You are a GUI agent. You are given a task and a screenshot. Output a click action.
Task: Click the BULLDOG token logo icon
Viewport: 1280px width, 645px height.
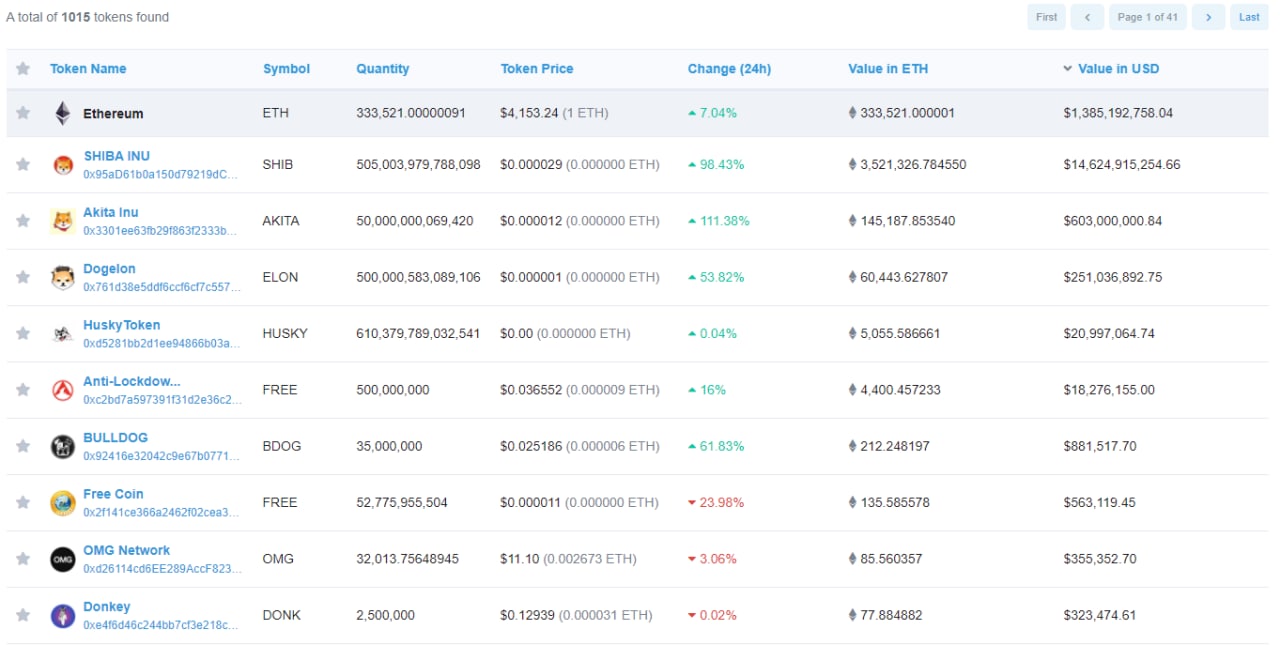point(63,447)
